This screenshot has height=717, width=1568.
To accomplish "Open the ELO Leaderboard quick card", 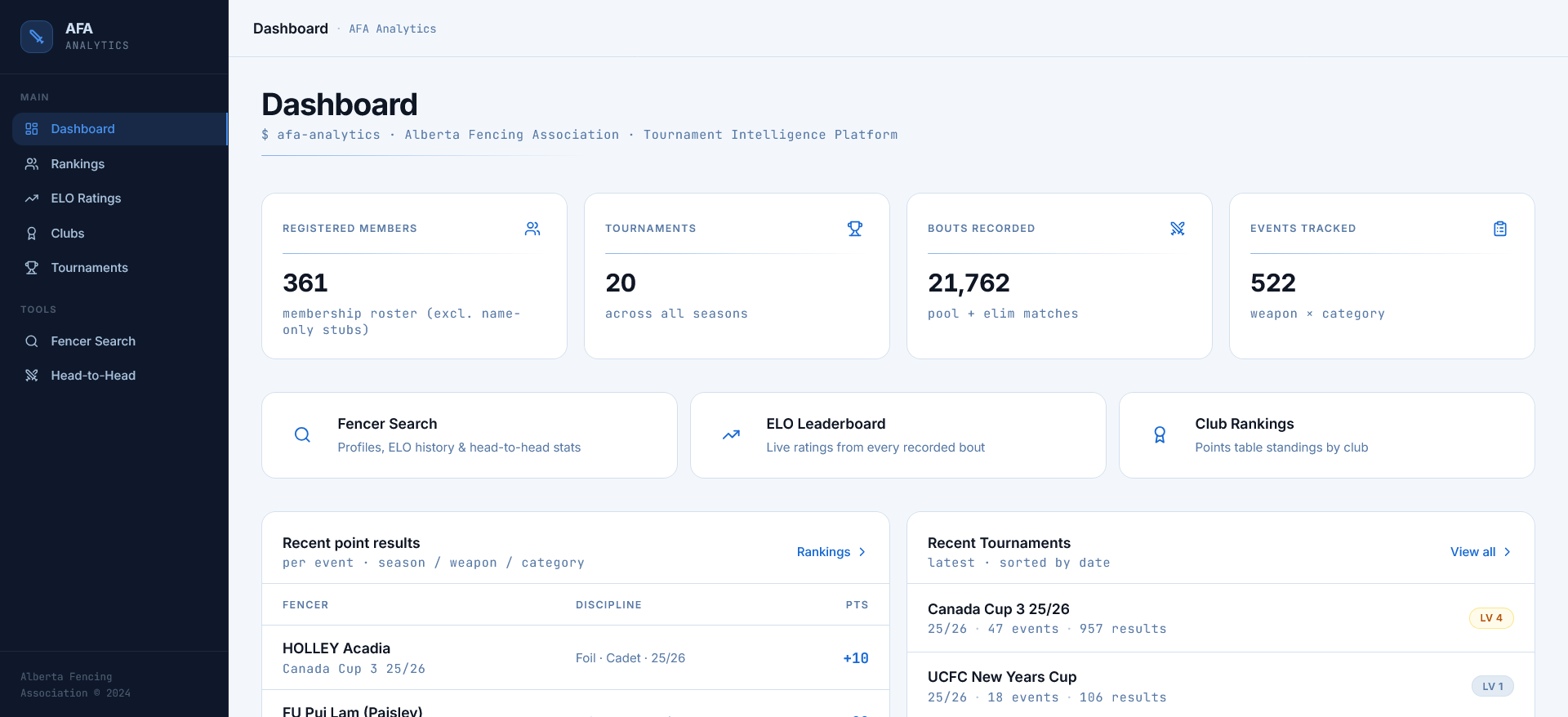I will point(898,435).
